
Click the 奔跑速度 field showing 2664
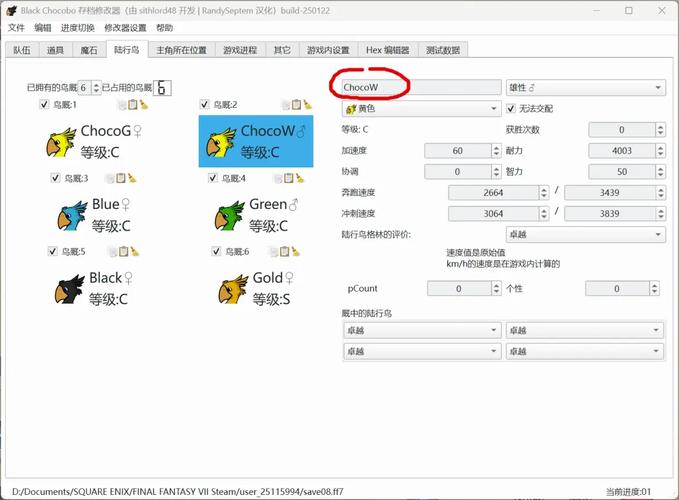point(494,193)
